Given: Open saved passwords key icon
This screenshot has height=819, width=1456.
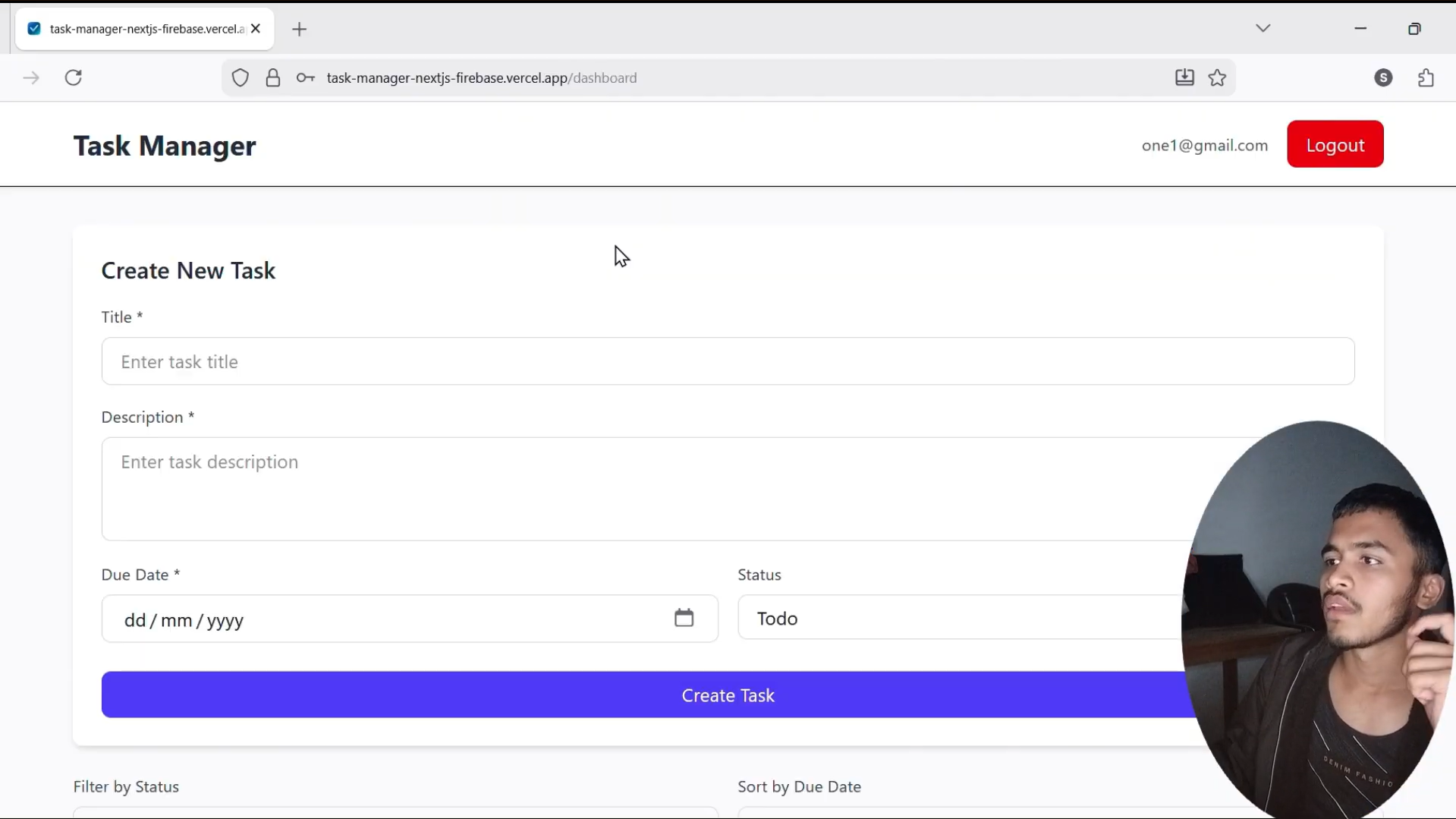Looking at the screenshot, I should 306,77.
